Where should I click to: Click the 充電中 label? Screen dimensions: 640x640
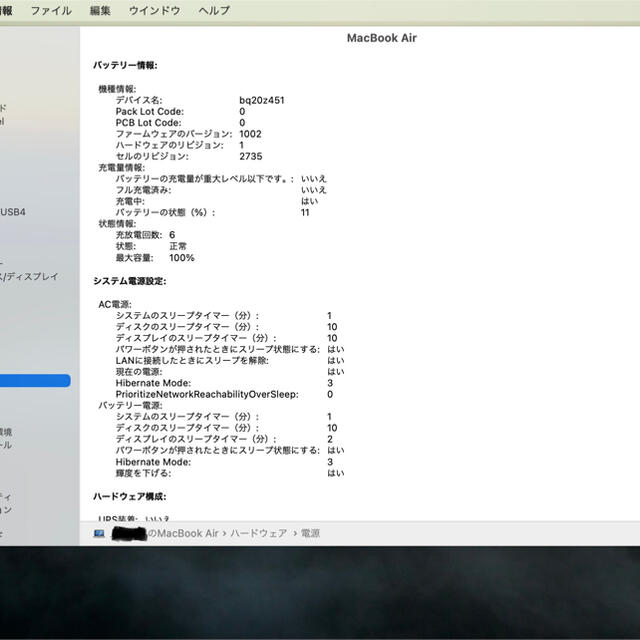point(130,201)
